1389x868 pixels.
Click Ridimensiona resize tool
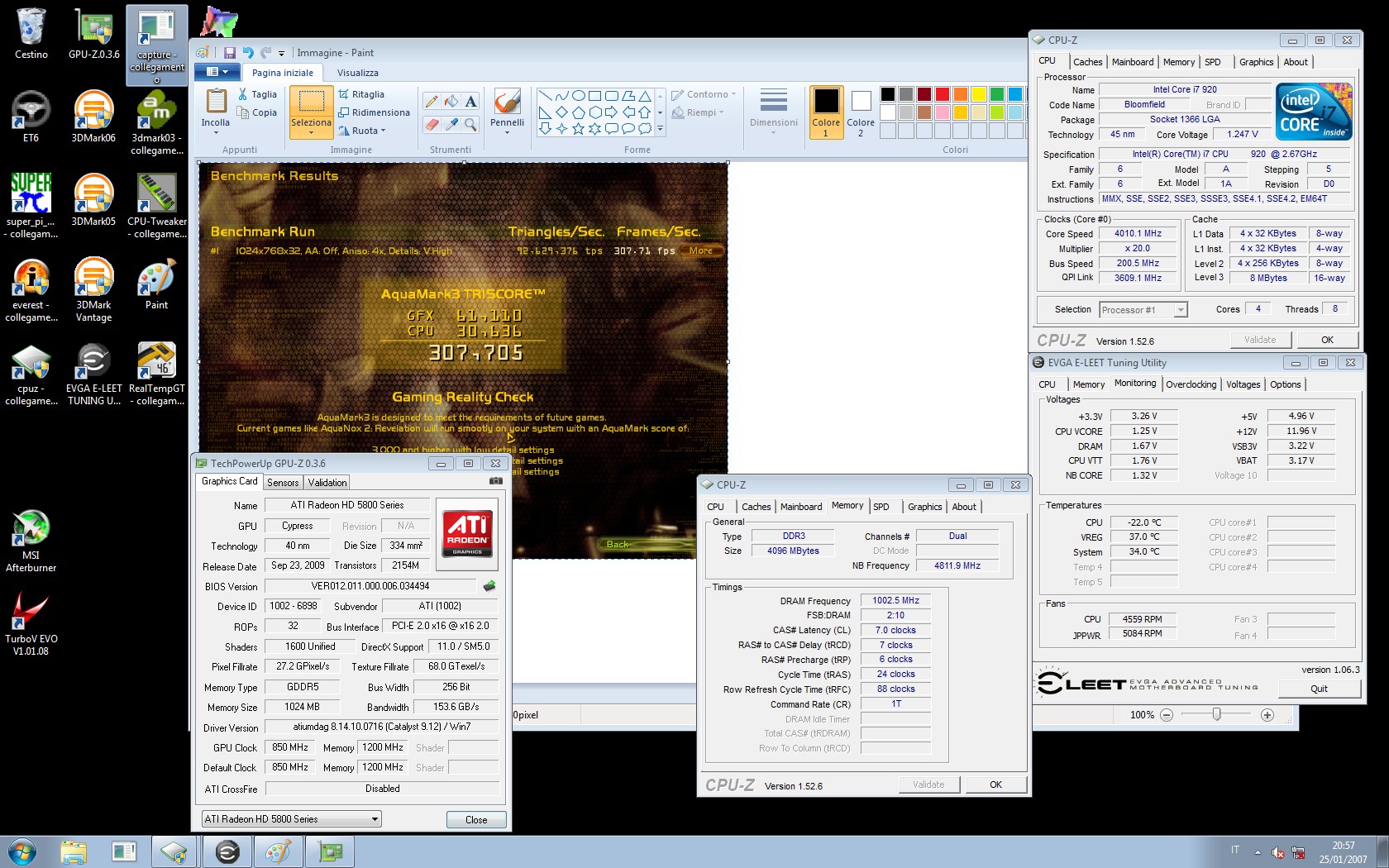(x=374, y=112)
